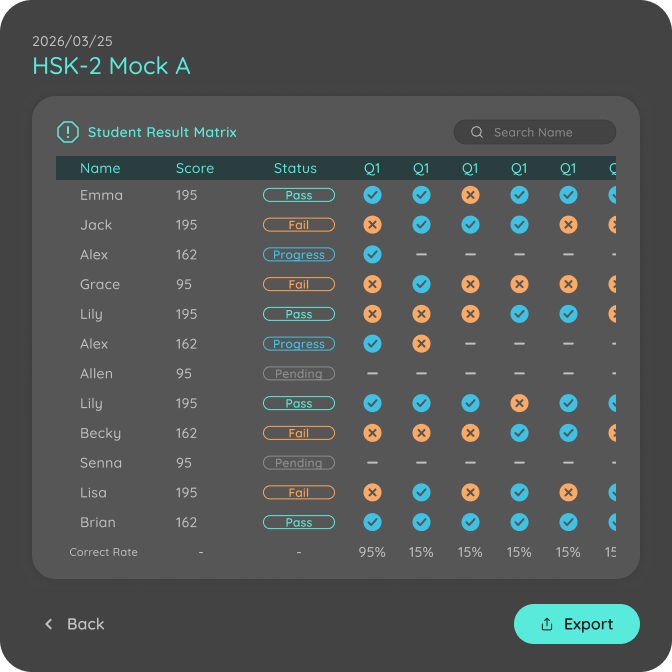Click Jack's Fail status badge
The image size is (672, 672).
coord(299,225)
